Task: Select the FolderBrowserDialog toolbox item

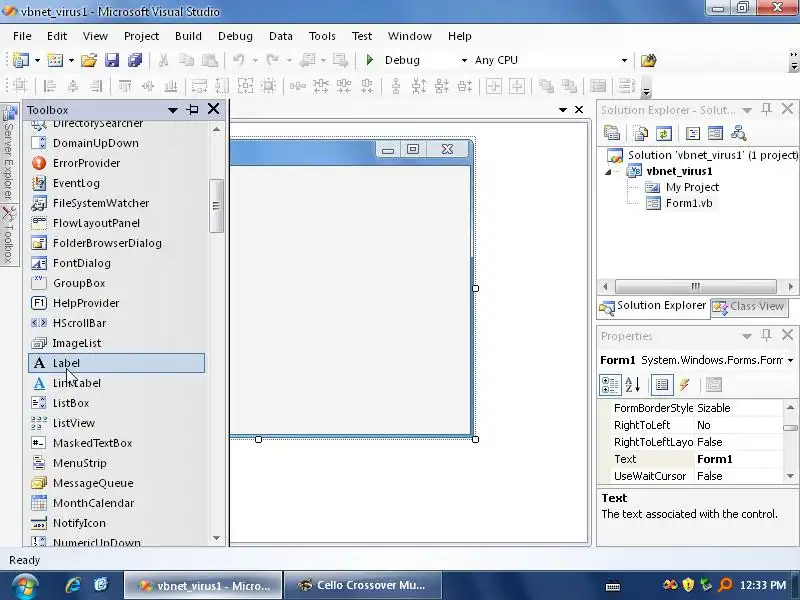Action: [116, 243]
